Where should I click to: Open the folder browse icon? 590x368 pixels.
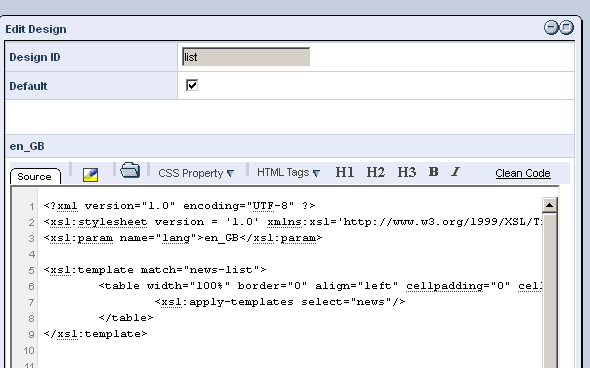point(130,170)
